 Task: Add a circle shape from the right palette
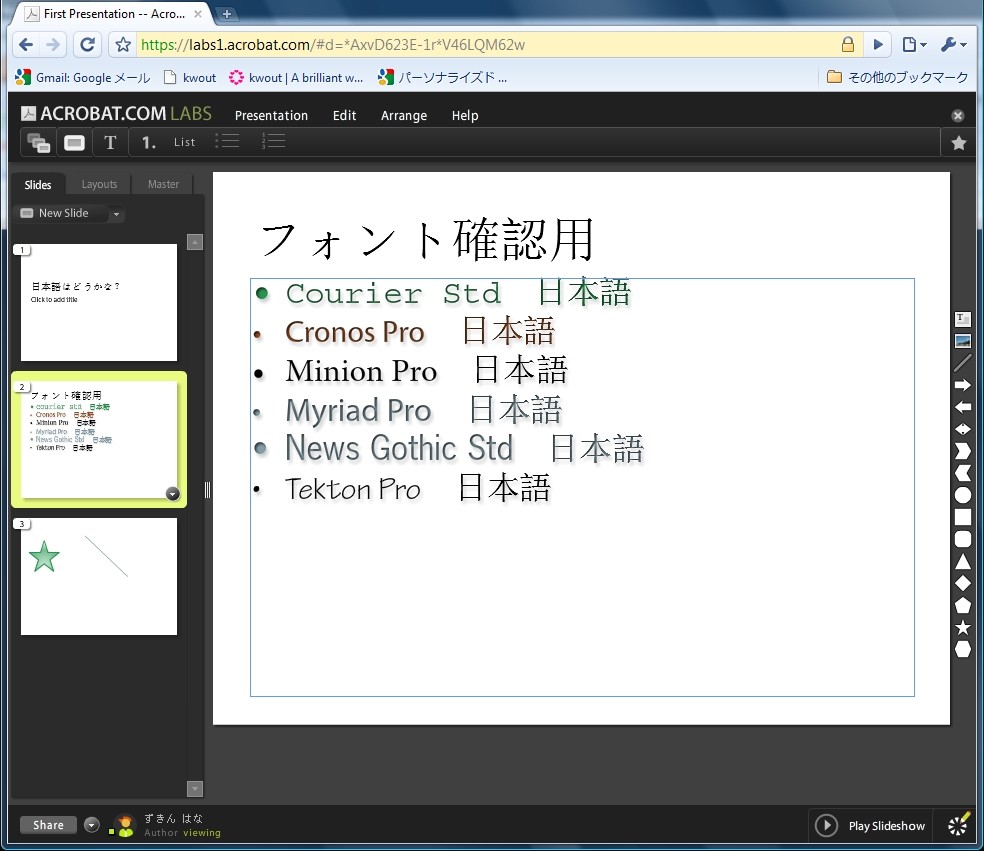point(961,496)
